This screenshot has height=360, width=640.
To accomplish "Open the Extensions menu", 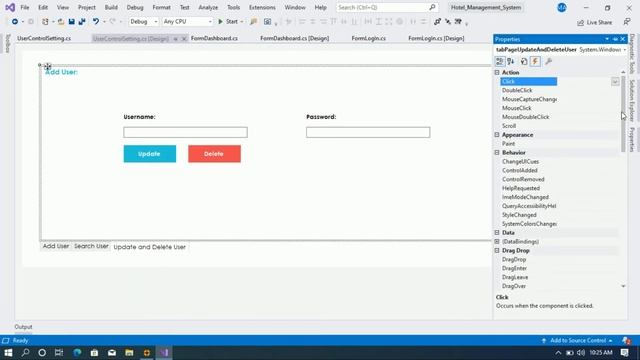I will click(x=262, y=7).
